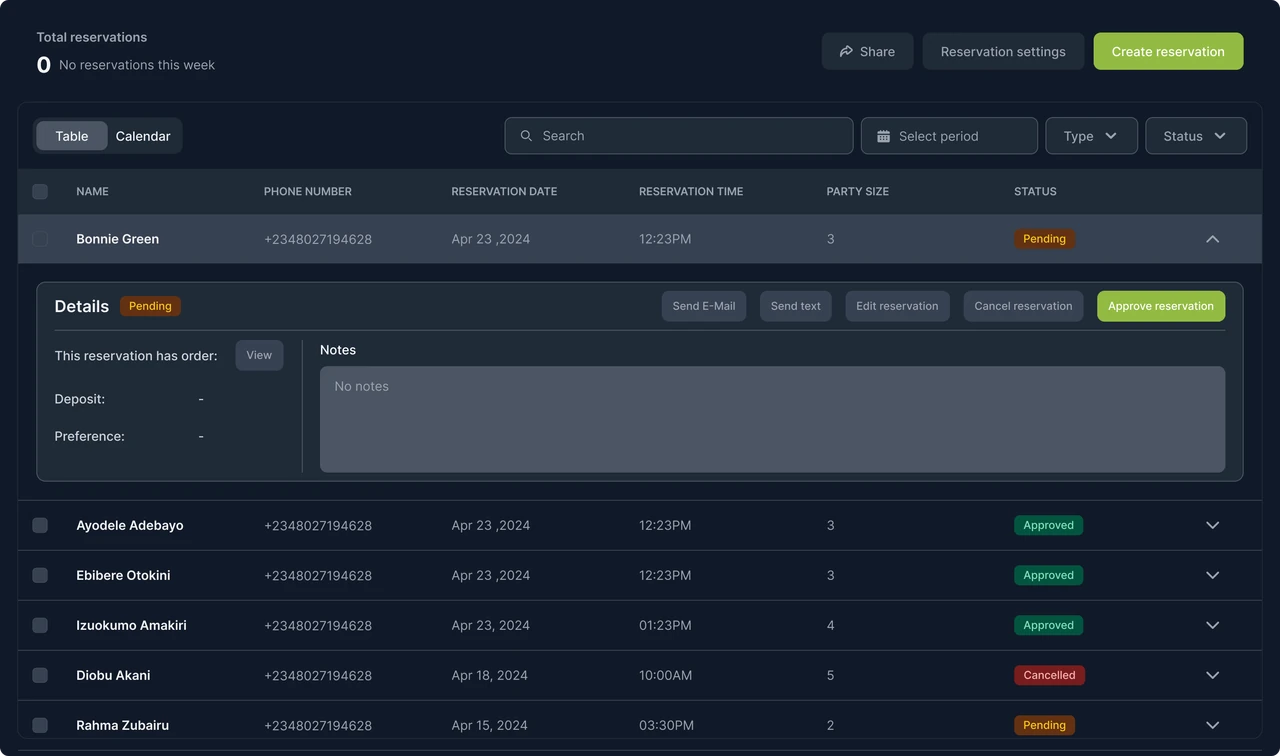Switch to the Table view tab
1280x756 pixels.
point(72,136)
